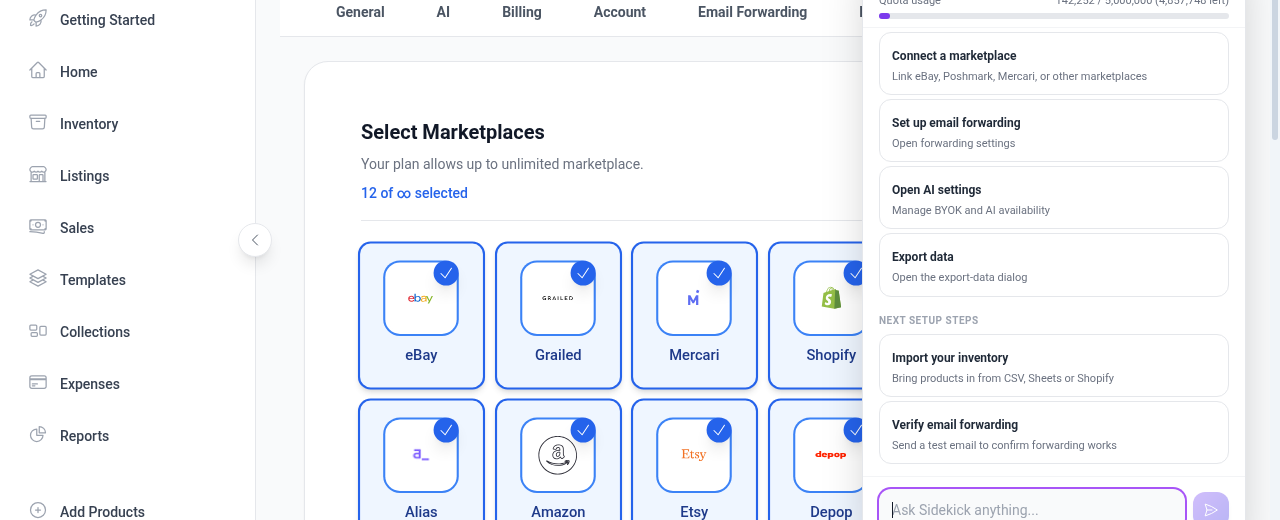The image size is (1280, 520).
Task: Switch to the AI tab
Action: 443,12
